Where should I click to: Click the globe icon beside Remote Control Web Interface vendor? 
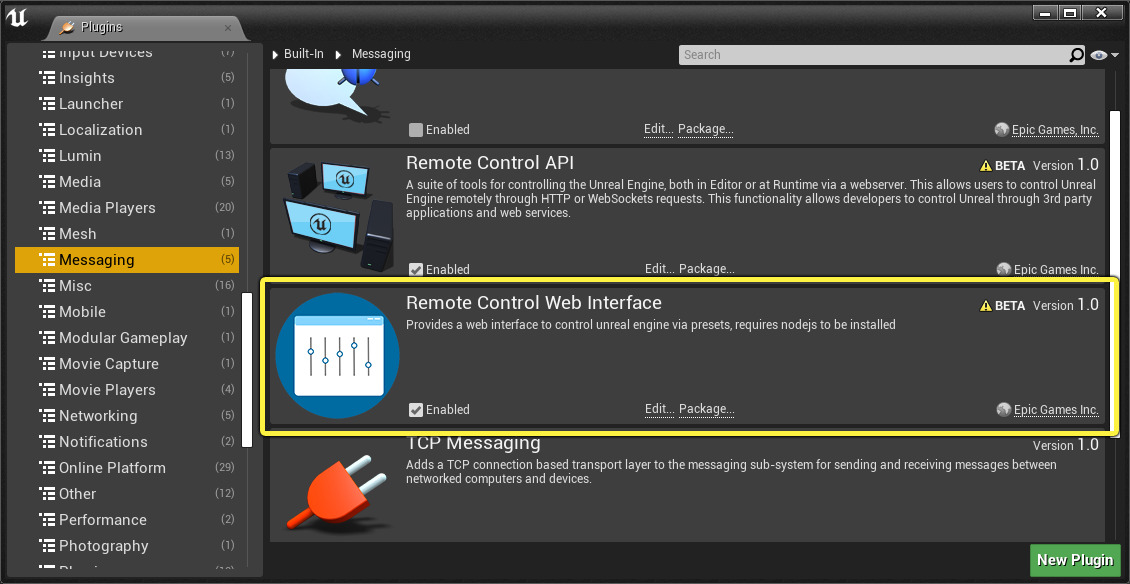[1003, 410]
